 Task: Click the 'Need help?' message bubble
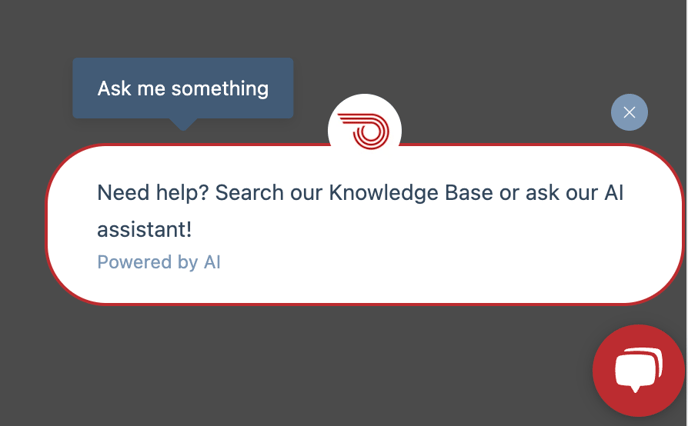pyautogui.click(x=364, y=224)
